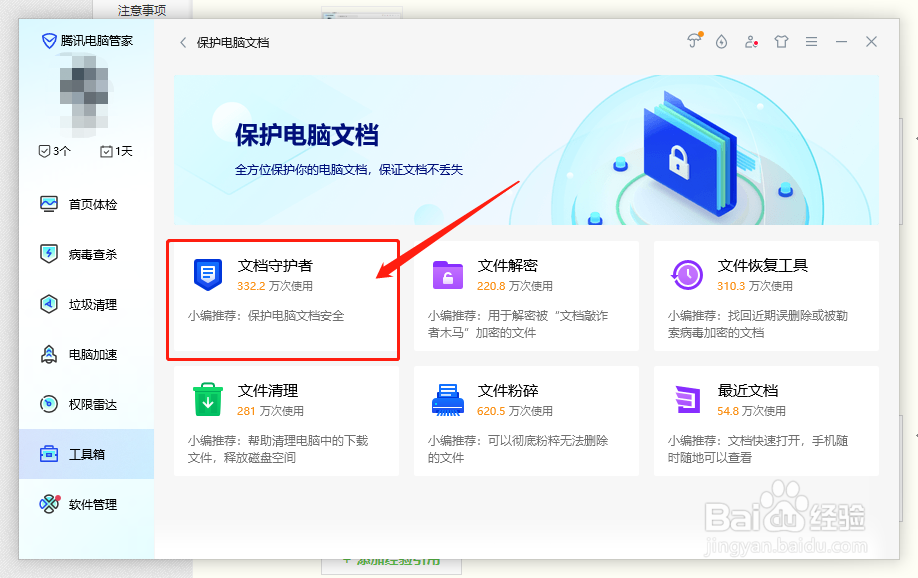Click the blurred user avatar in sidebar

pos(85,95)
